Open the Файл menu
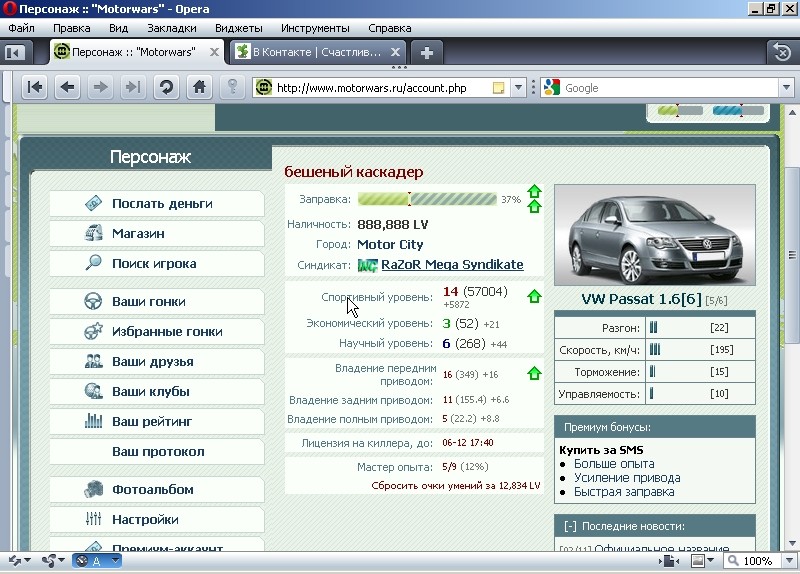 point(21,28)
